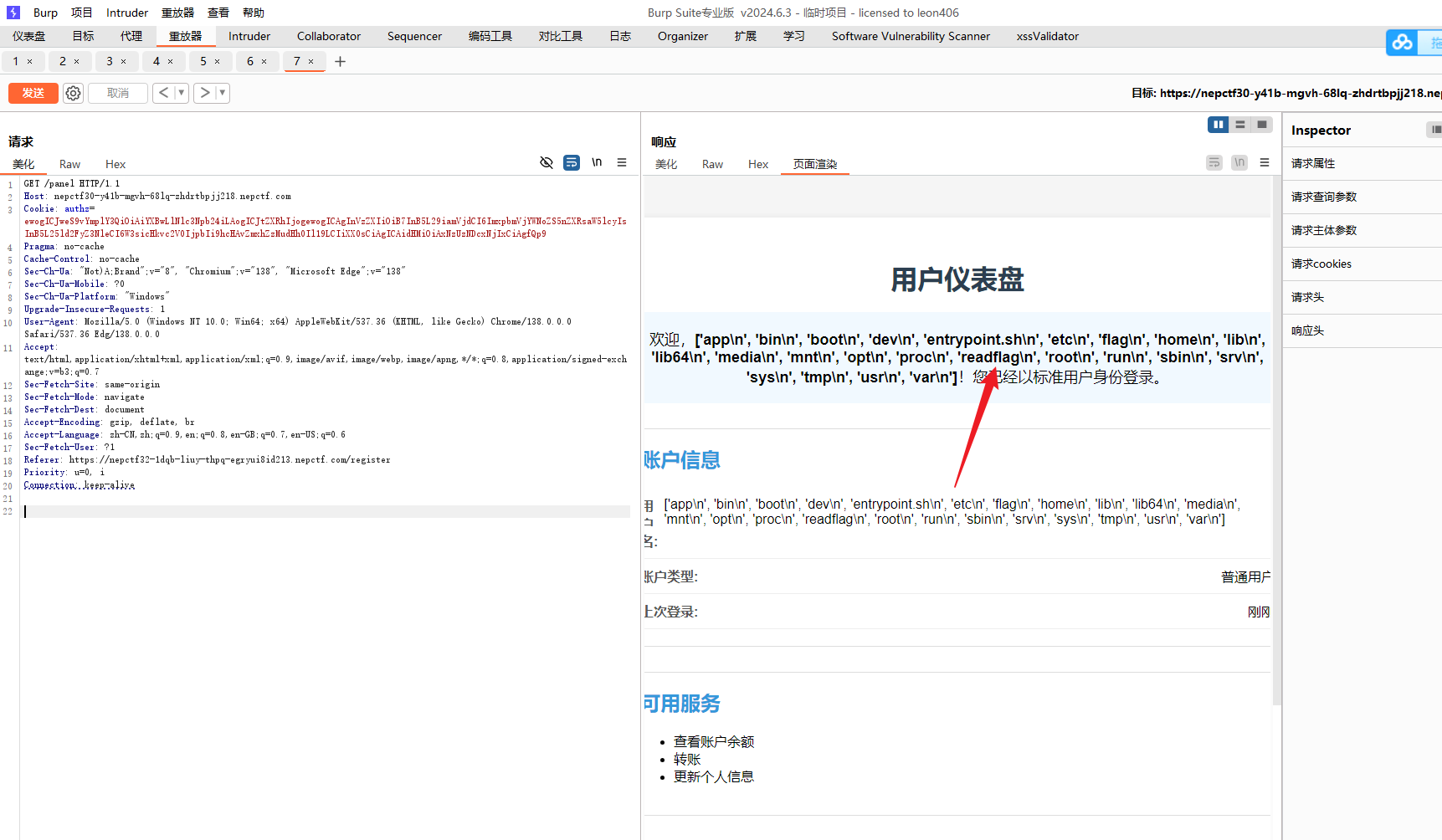The width and height of the screenshot is (1442, 840).
Task: Open the dropdown next to back history arrow
Action: click(x=181, y=92)
